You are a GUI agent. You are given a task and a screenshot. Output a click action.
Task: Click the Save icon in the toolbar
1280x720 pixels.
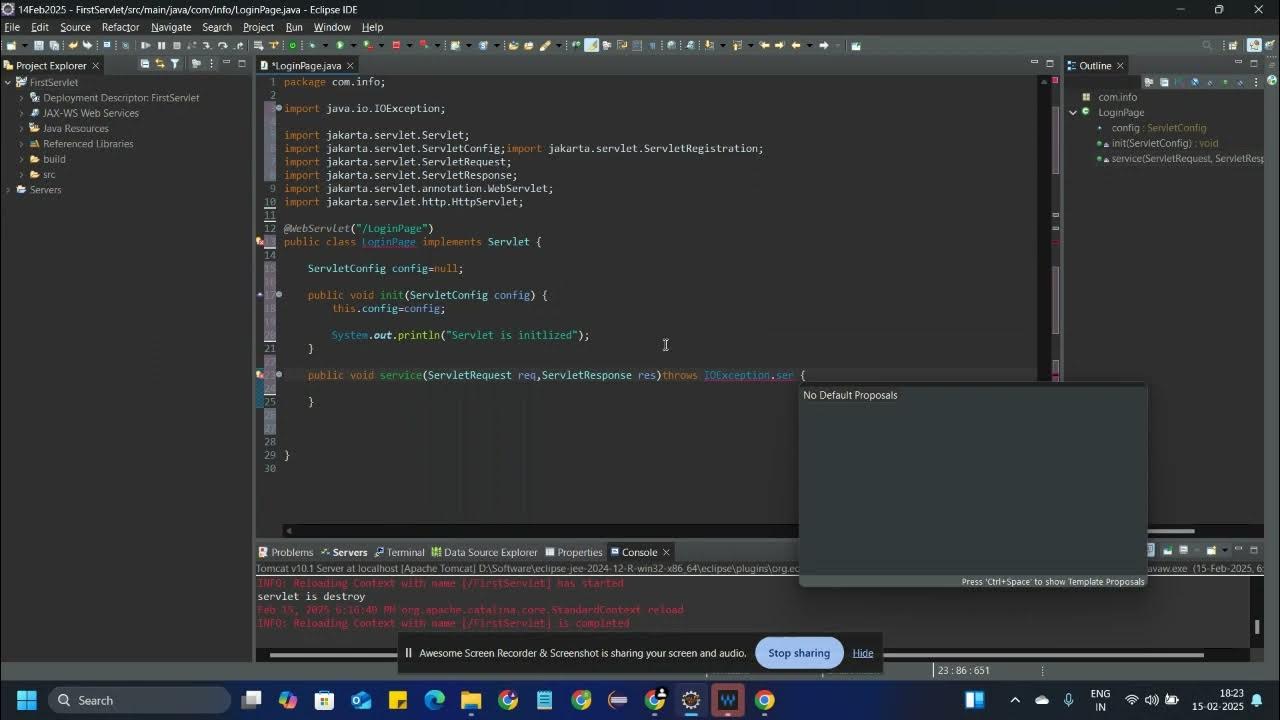(38, 45)
